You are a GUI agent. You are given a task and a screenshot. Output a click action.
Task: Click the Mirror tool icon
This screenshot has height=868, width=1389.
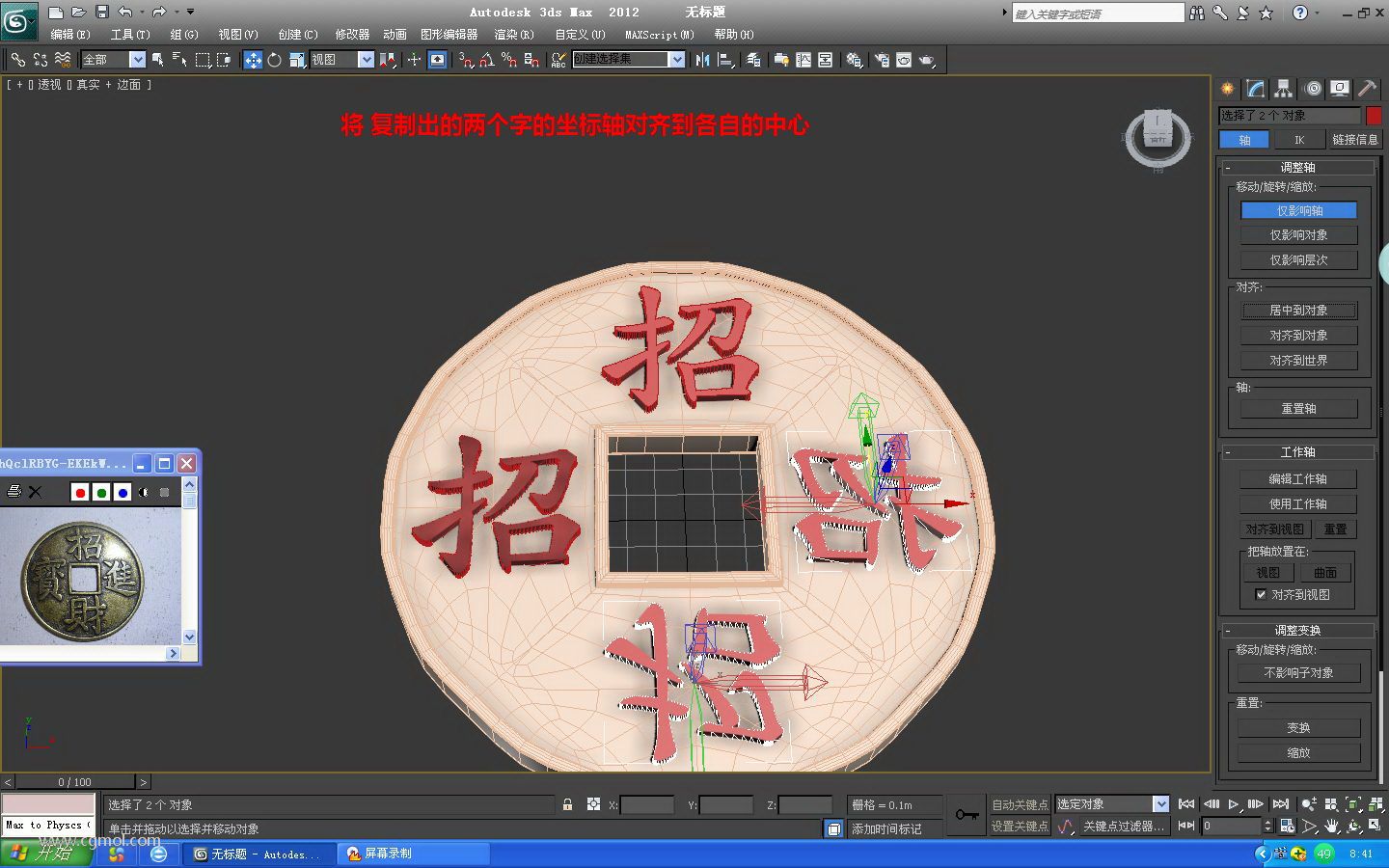(702, 60)
